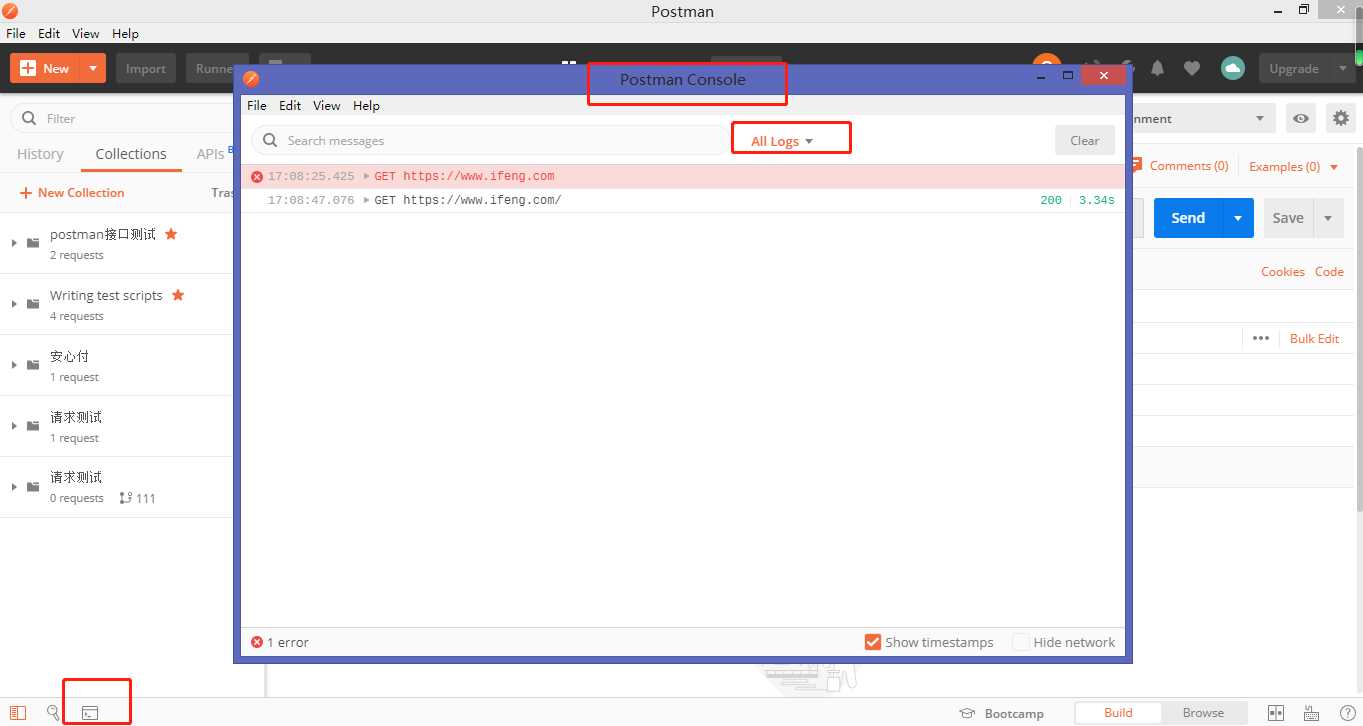Expand the 请求测试 collection with 1 request
Viewport: 1363px width, 726px height.
pyautogui.click(x=14, y=426)
